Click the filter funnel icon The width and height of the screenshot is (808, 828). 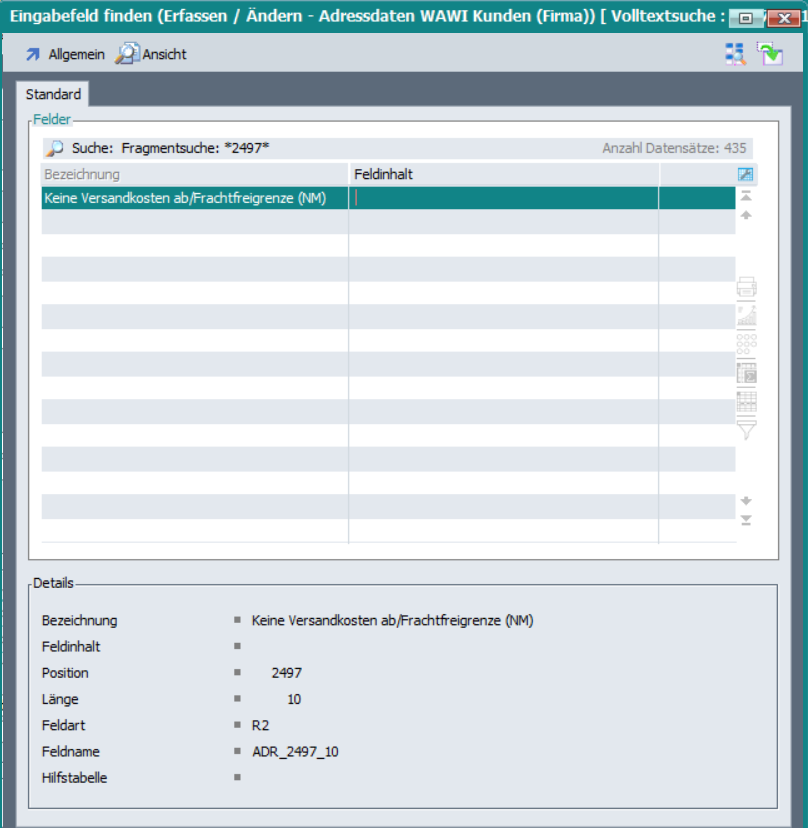click(746, 430)
